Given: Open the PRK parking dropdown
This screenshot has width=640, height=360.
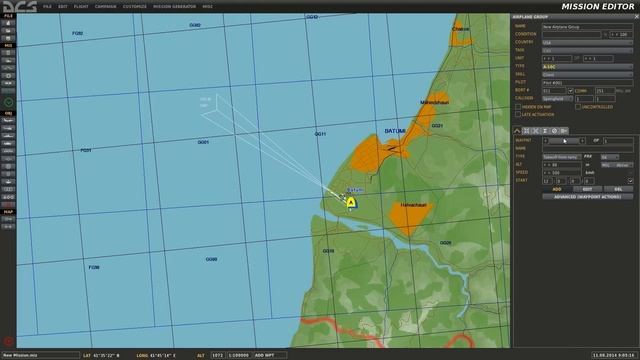Looking at the screenshot, I should [610, 157].
